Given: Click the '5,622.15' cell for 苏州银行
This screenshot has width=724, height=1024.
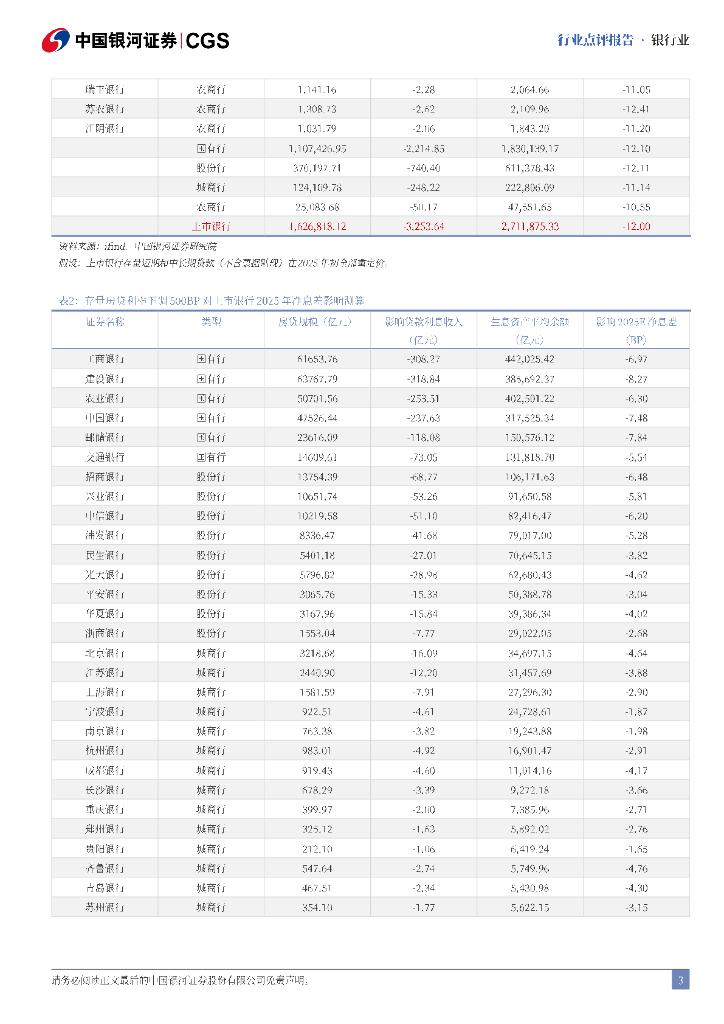Looking at the screenshot, I should (x=530, y=908).
